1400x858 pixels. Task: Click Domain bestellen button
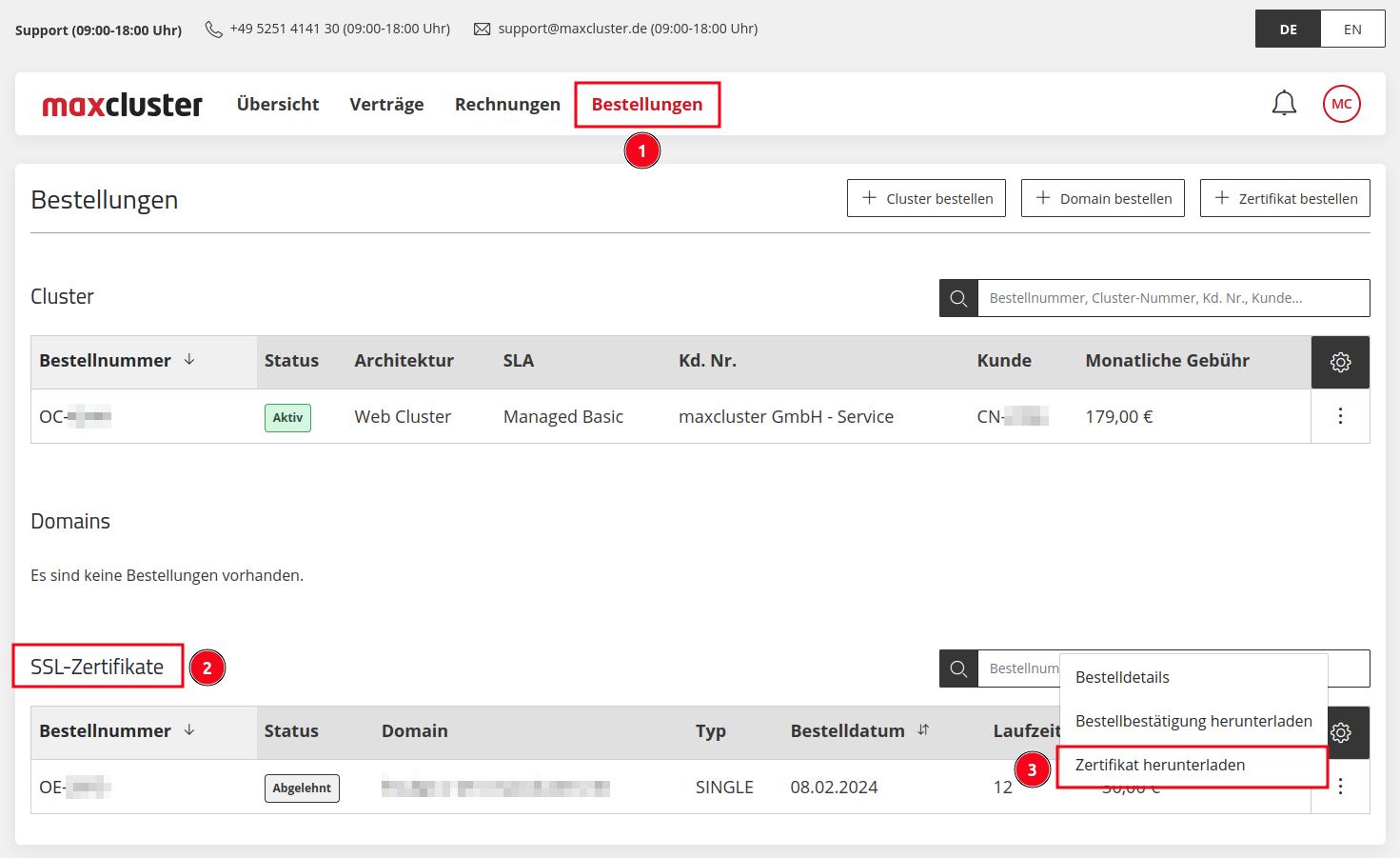click(x=1103, y=198)
